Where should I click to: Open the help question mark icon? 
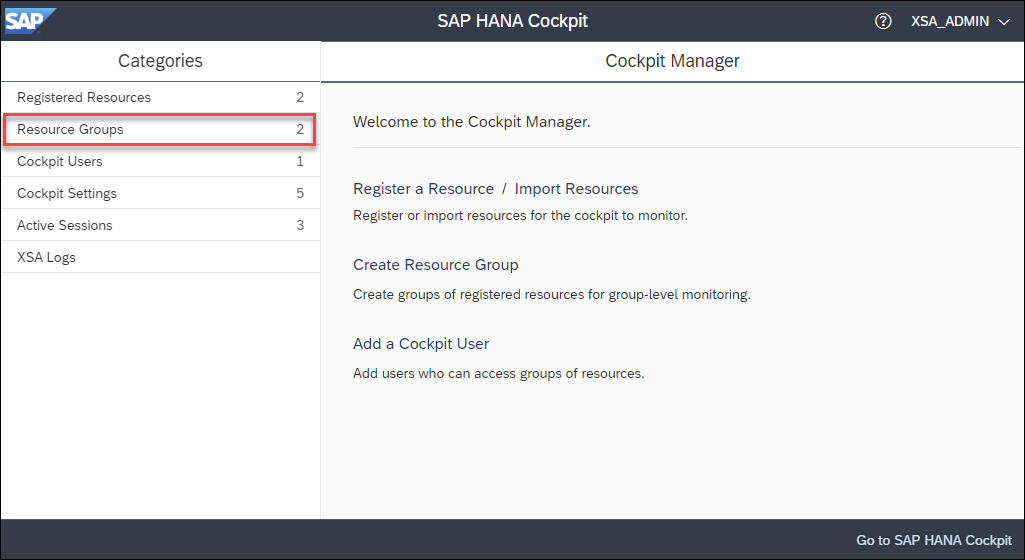pyautogui.click(x=882, y=21)
